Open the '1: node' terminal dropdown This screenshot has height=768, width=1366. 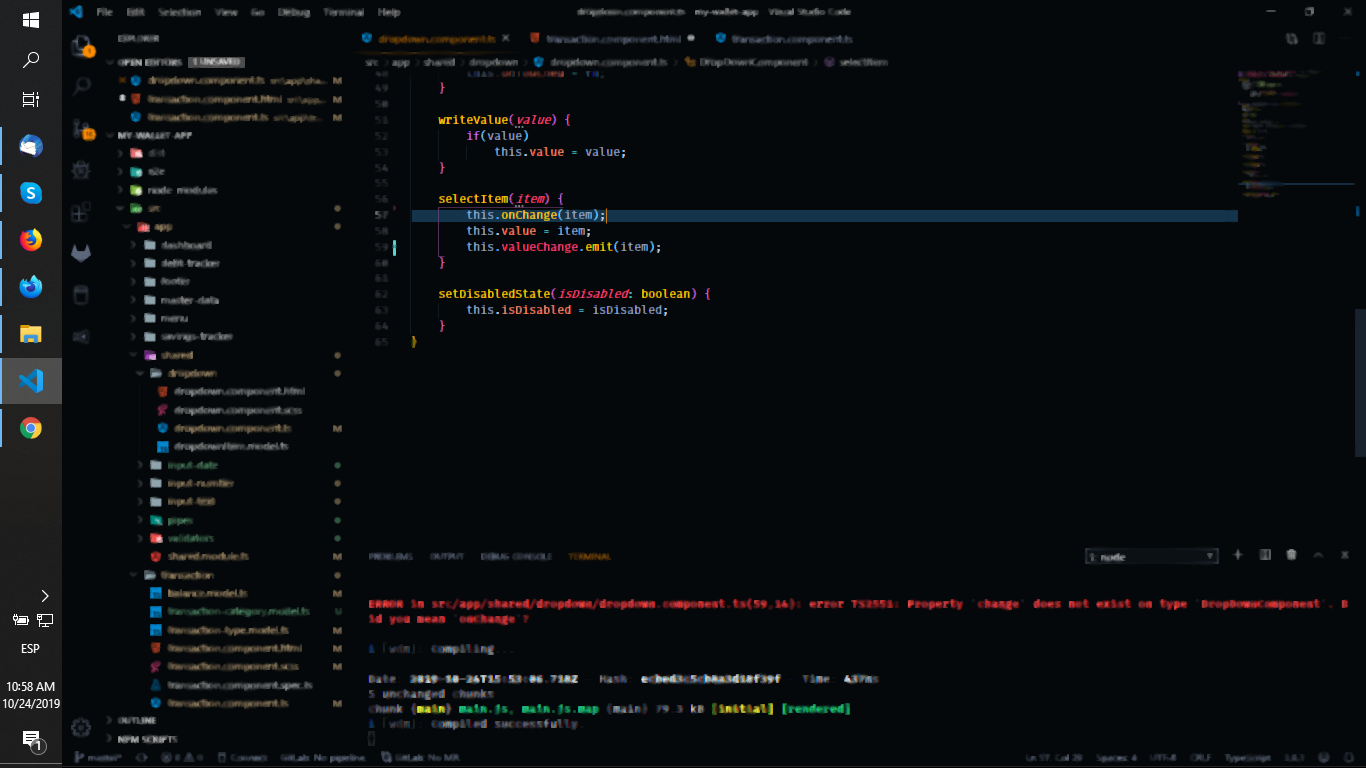point(1150,555)
